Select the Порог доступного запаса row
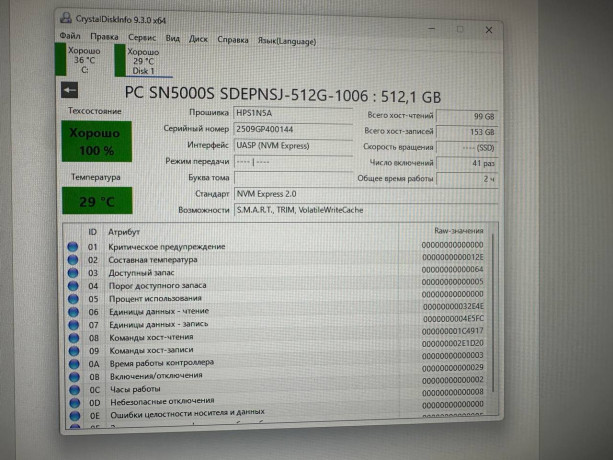Screen dimensions: 613x460 click(x=276, y=284)
